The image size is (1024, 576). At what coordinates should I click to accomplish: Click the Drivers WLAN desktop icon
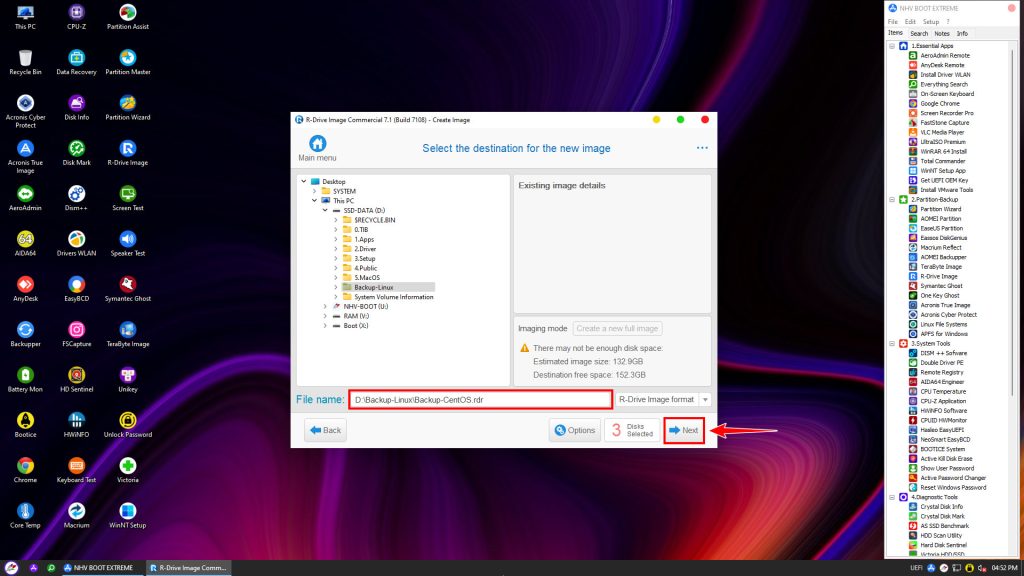pyautogui.click(x=76, y=244)
